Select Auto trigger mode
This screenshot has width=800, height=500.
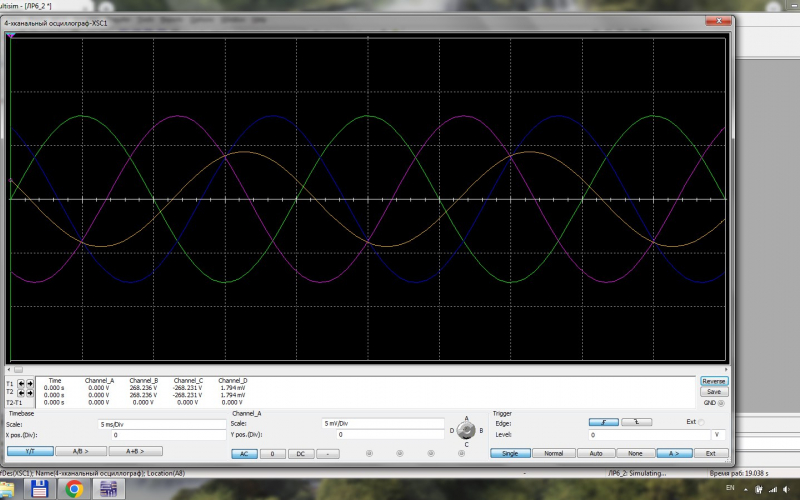click(596, 453)
